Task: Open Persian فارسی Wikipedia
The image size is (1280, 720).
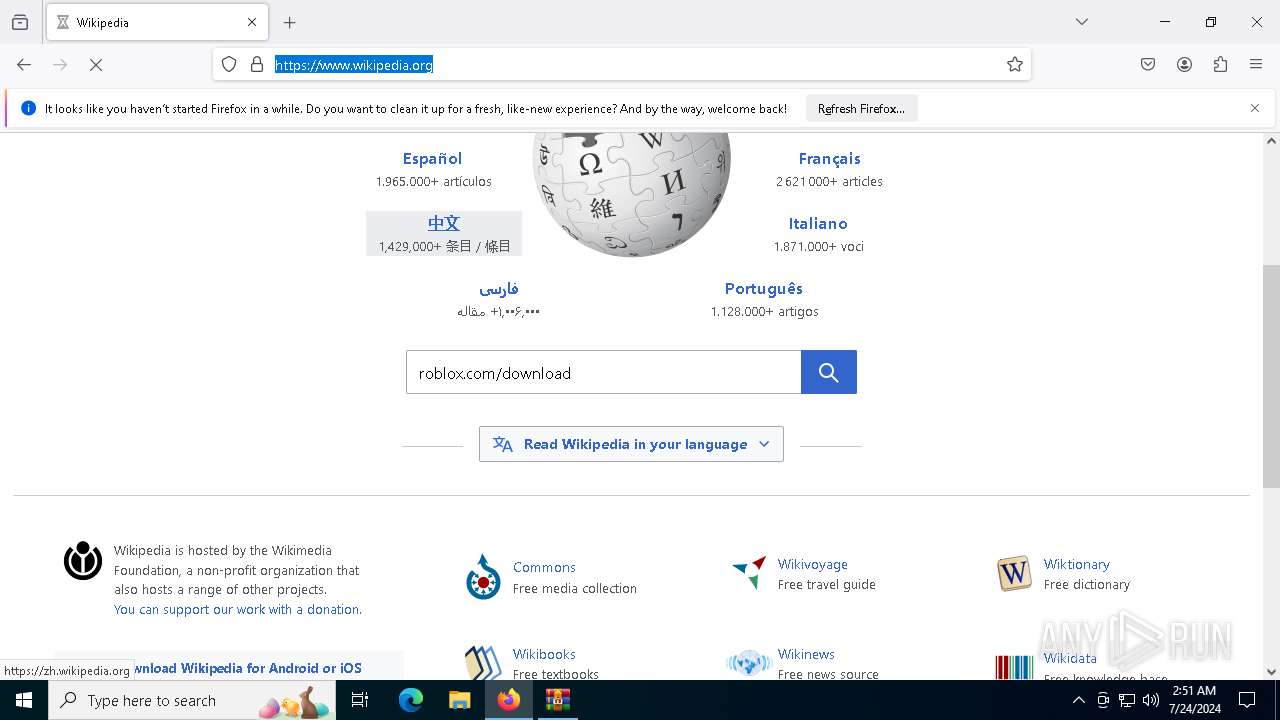Action: click(x=499, y=289)
